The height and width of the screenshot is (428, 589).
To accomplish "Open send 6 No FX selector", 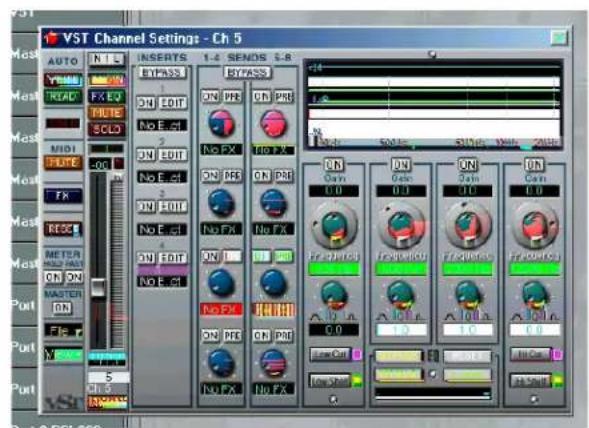I will click(273, 229).
